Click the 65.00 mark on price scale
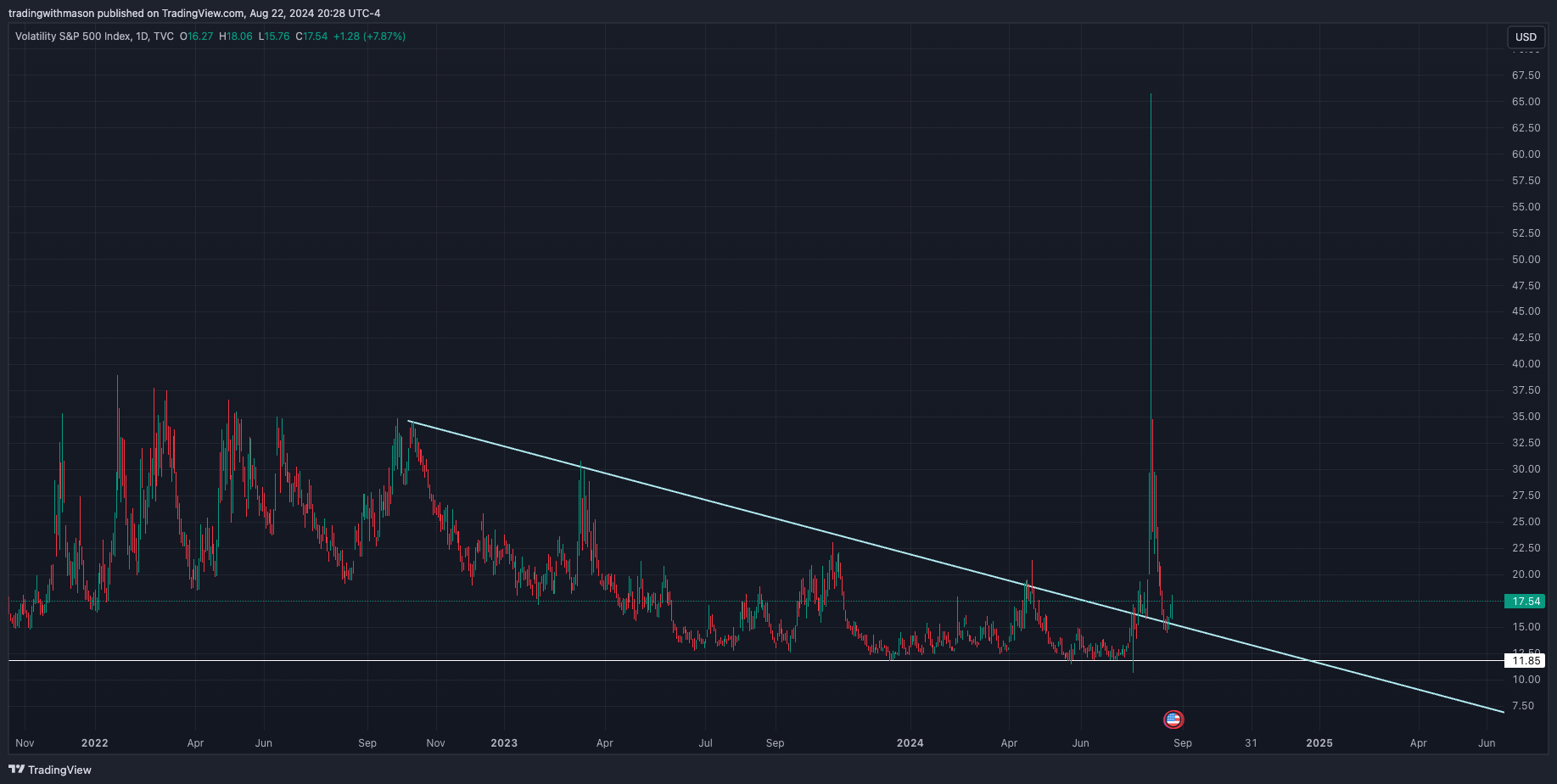 coord(1526,102)
